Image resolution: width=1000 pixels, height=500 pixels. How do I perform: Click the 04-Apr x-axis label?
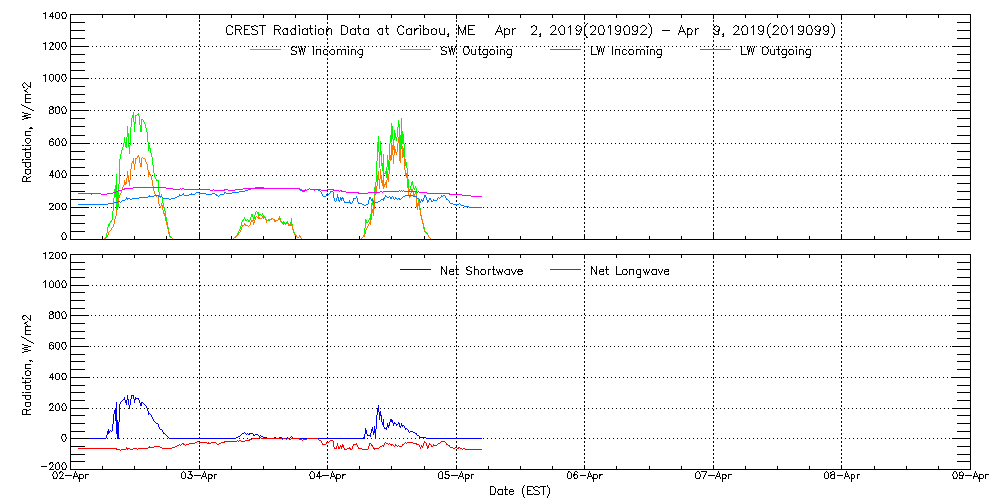pos(328,477)
